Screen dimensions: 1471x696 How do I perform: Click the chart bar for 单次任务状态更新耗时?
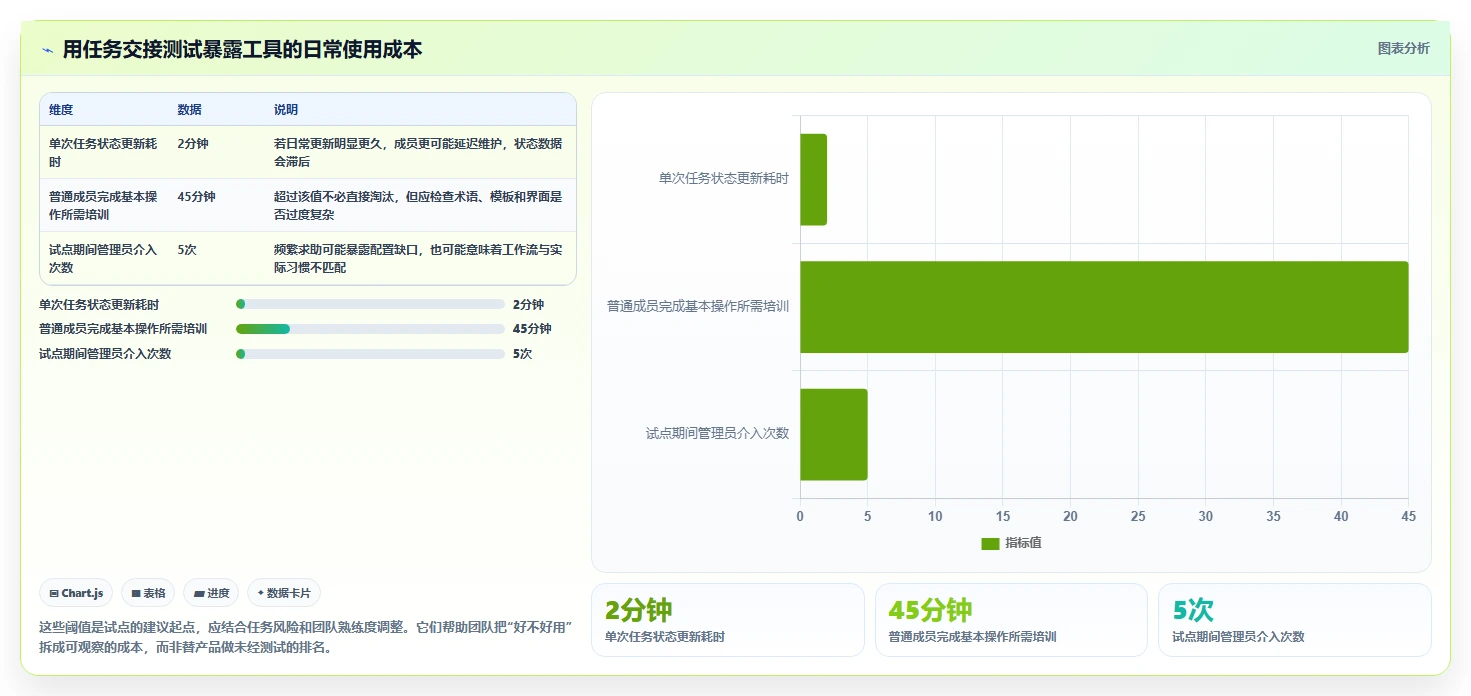(813, 179)
